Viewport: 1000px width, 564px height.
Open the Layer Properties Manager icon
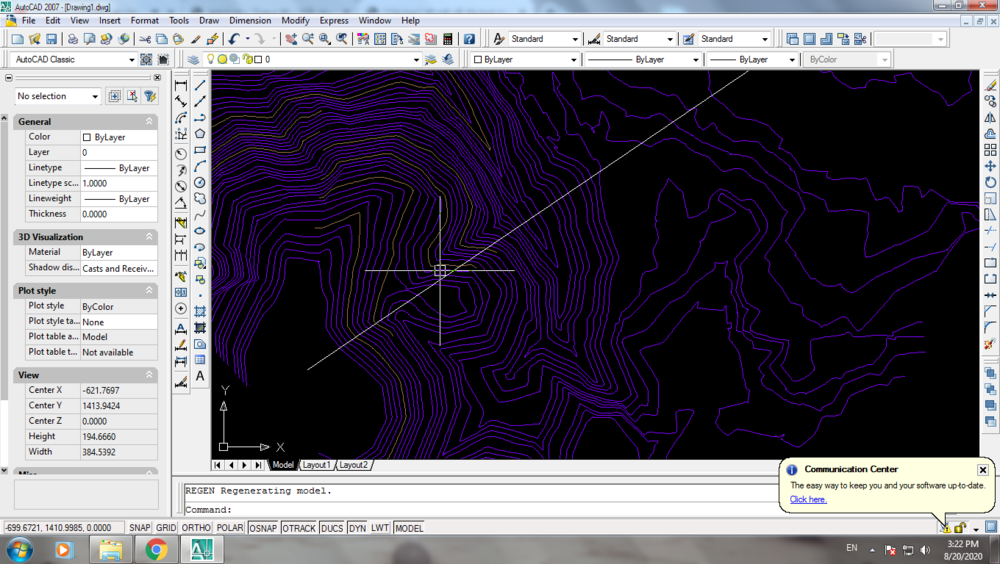point(193,60)
